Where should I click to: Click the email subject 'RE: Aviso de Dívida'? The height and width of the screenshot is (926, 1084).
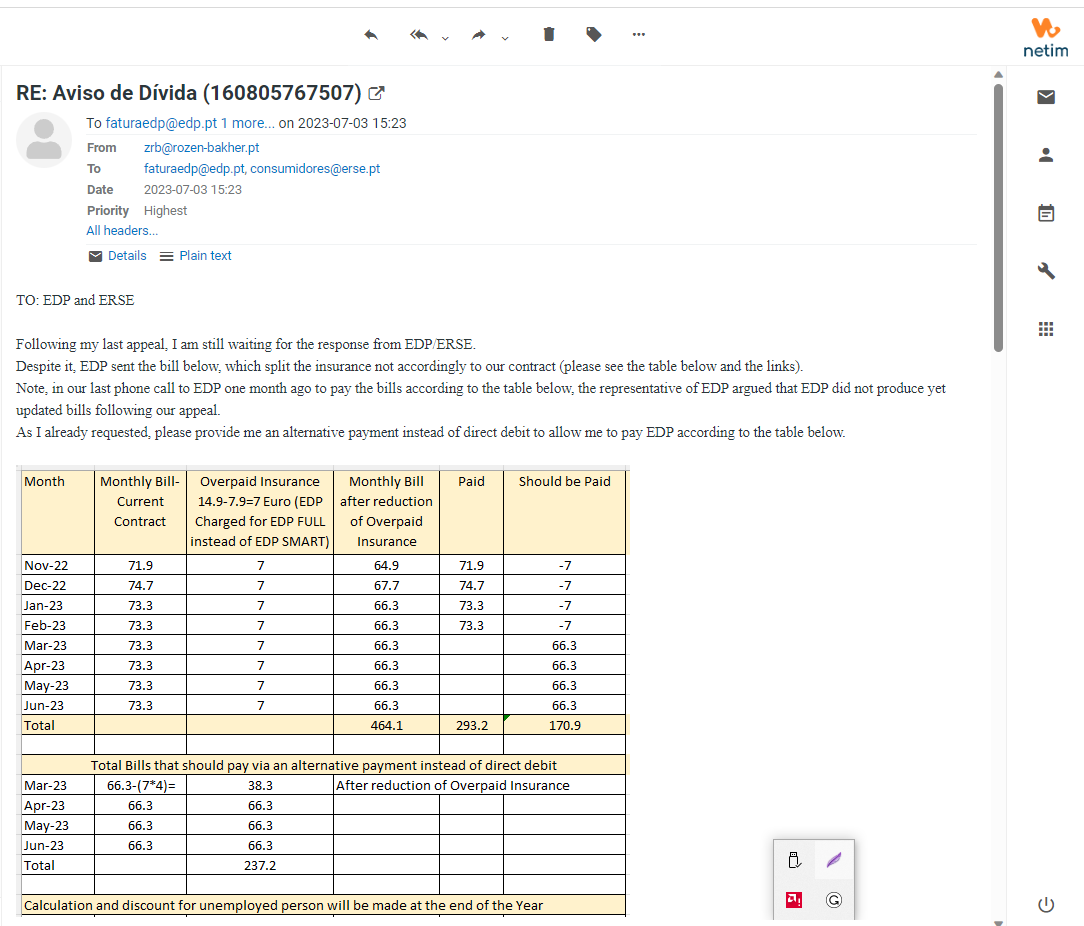tap(189, 93)
